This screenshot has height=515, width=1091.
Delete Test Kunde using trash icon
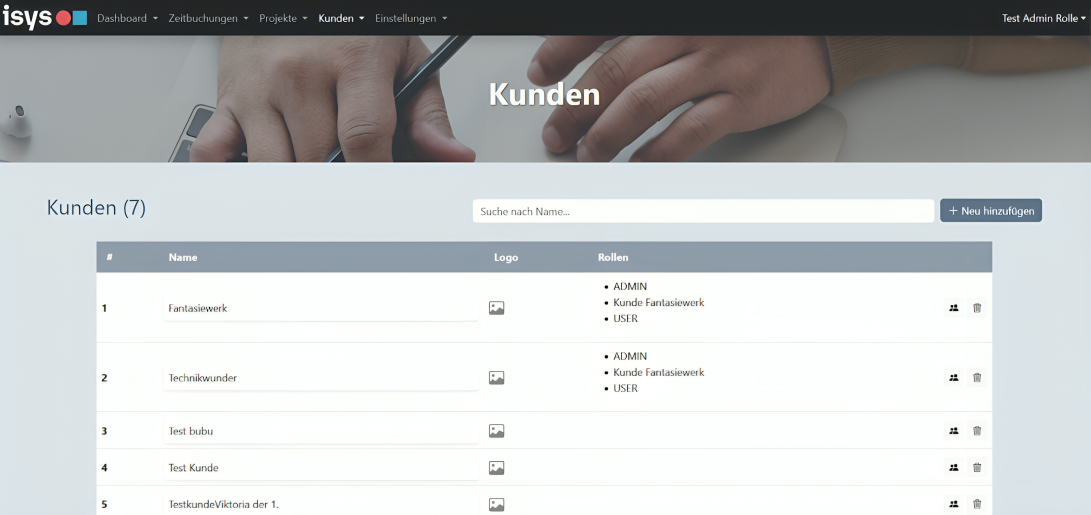click(977, 468)
